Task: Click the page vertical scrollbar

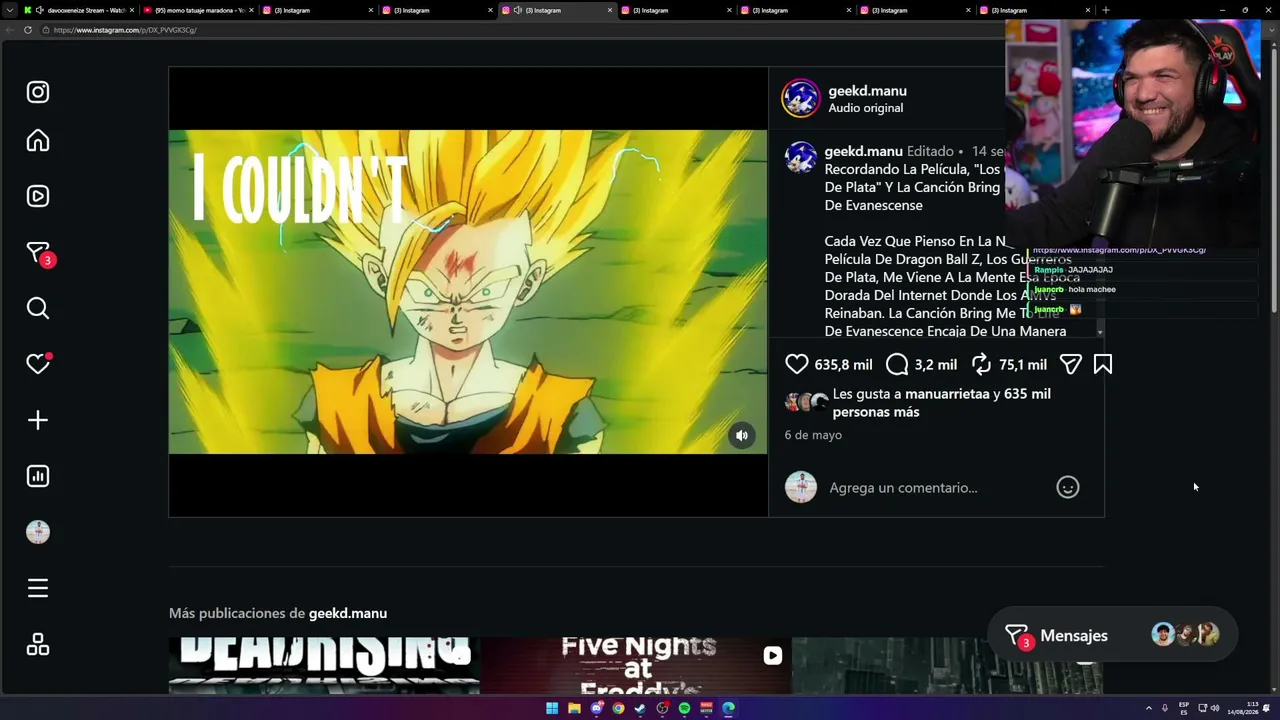Action: [x=1272, y=180]
